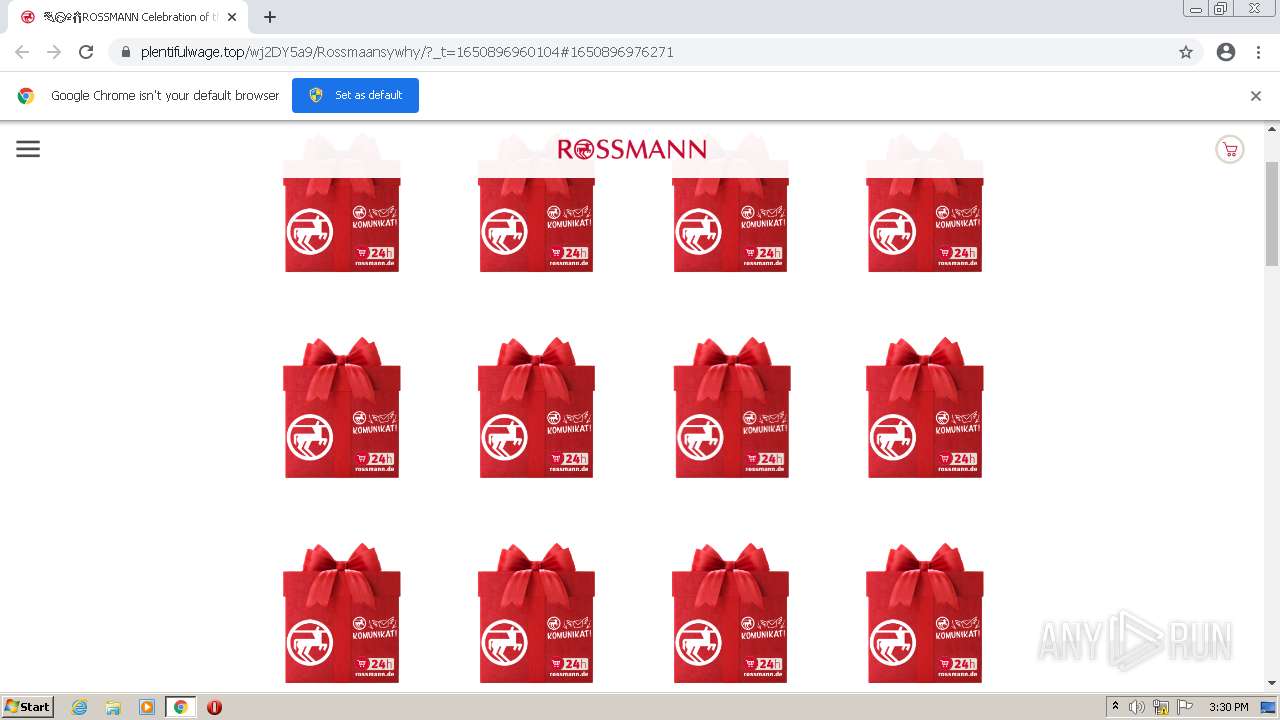Click the Show desktop button at the taskbar edge

(x=1269, y=707)
